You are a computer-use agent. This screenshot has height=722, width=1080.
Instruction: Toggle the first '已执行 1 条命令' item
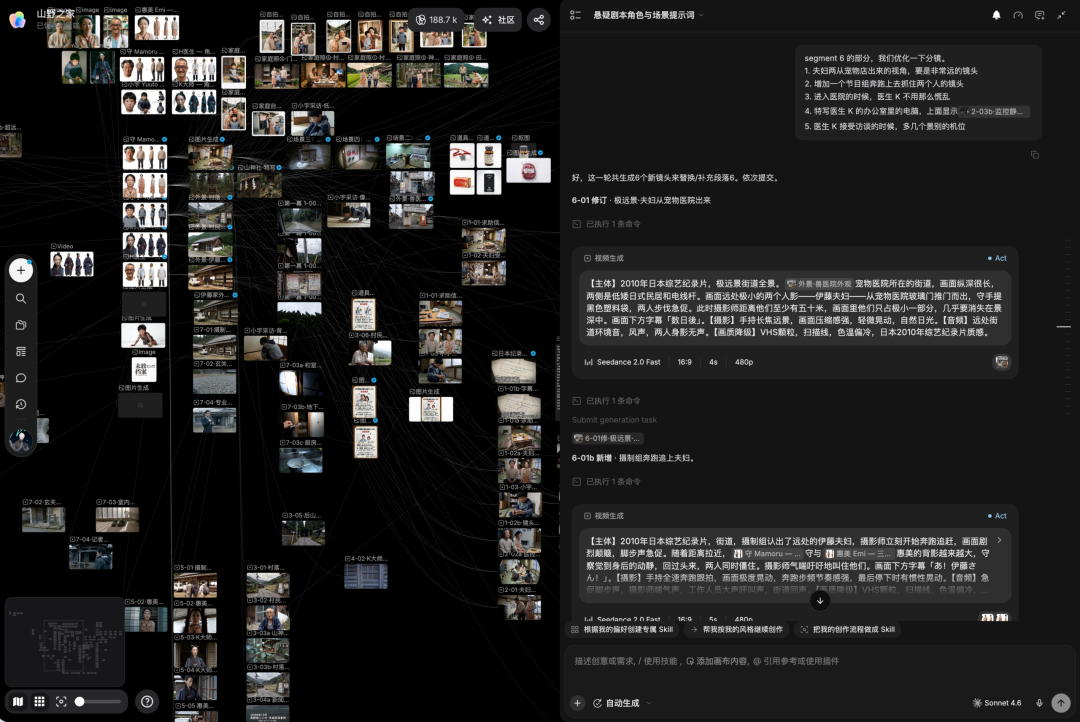point(607,224)
